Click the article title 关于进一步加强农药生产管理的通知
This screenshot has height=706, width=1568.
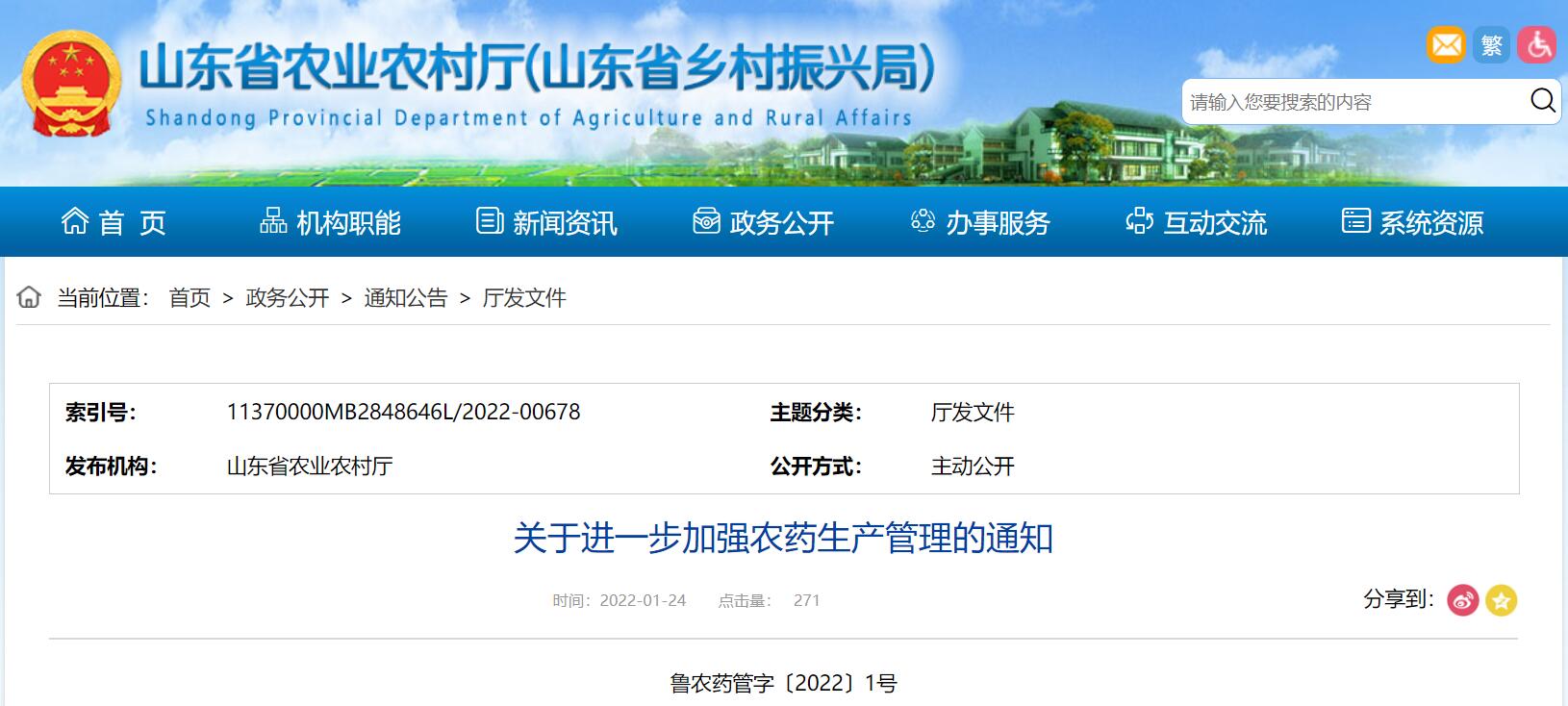[783, 539]
